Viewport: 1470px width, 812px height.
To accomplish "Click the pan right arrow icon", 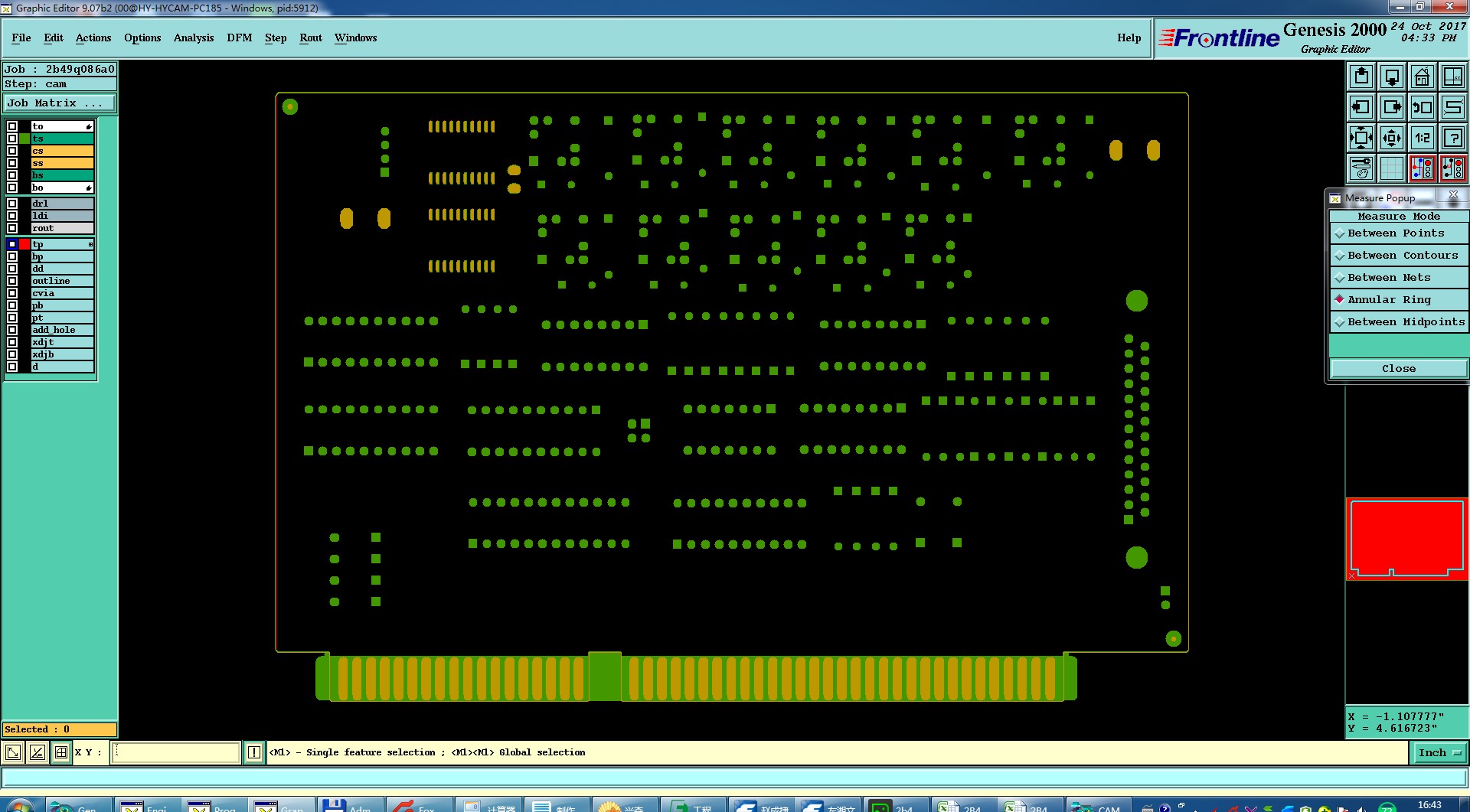I will [1392, 107].
